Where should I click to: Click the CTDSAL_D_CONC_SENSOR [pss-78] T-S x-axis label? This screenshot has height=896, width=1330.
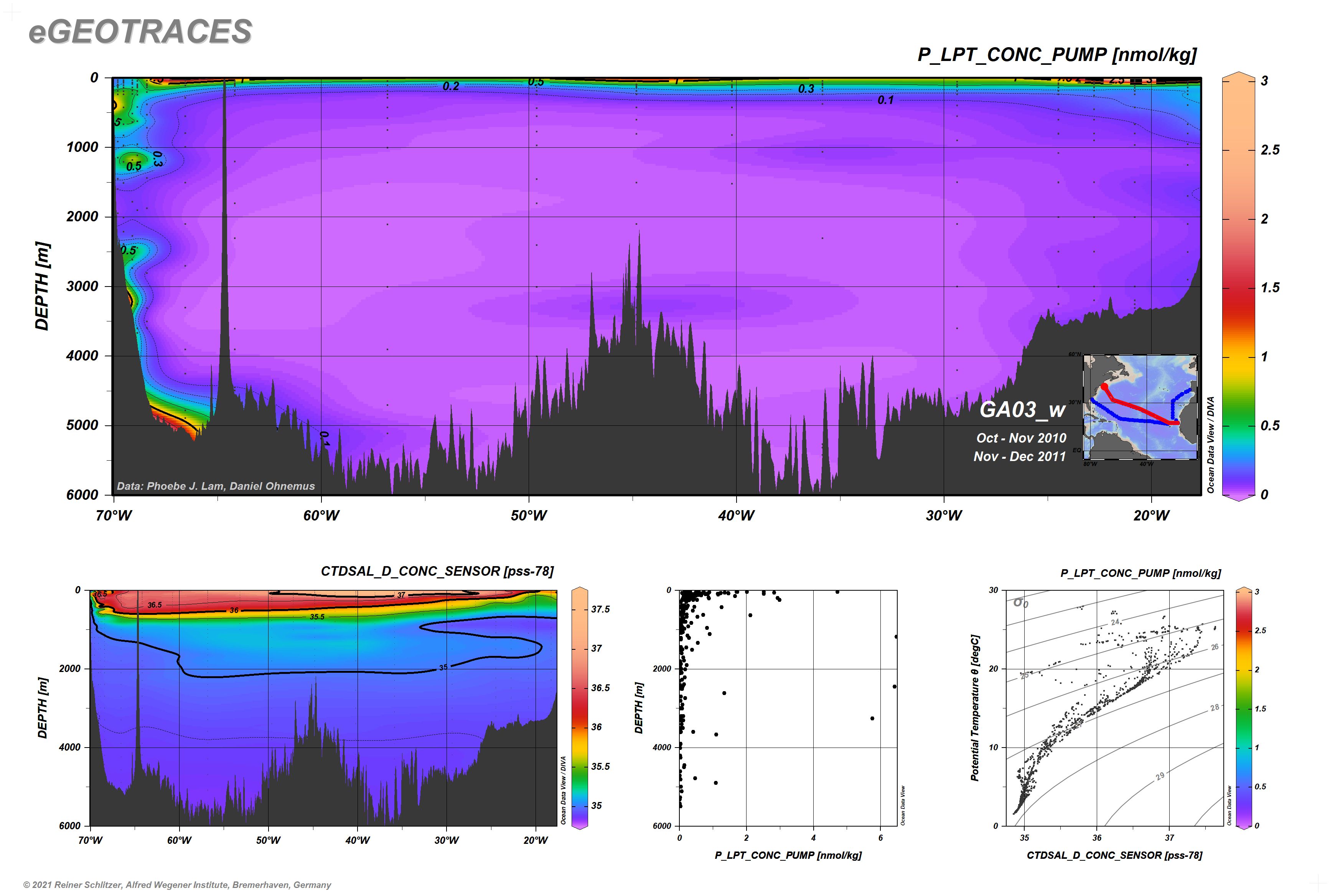1114,855
